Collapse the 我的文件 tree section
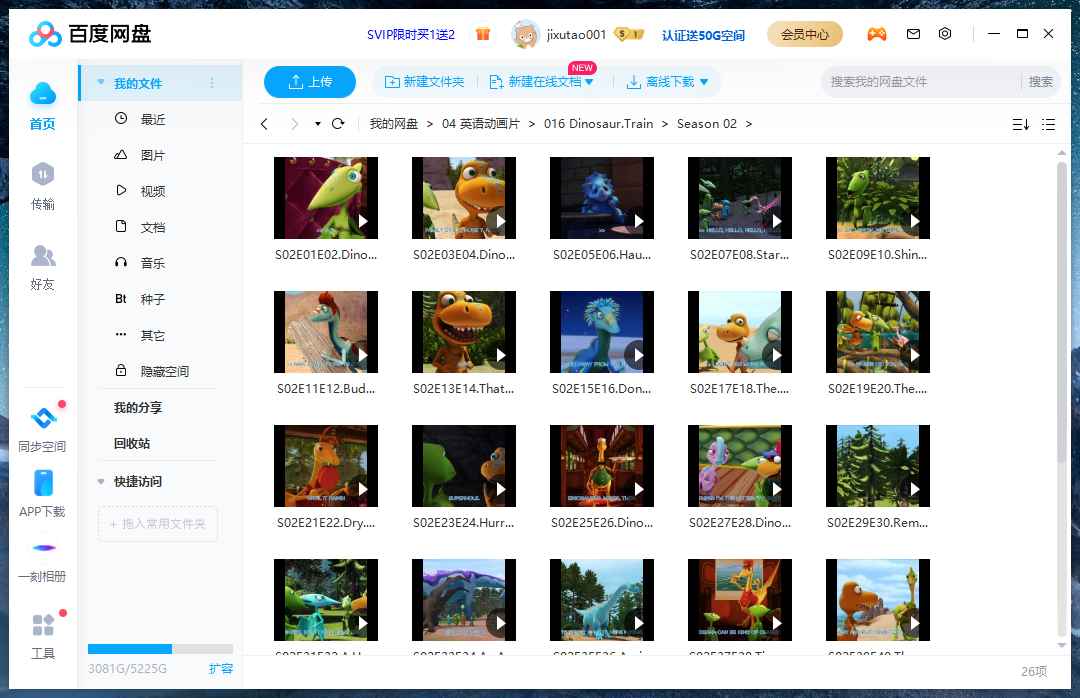 [x=101, y=83]
